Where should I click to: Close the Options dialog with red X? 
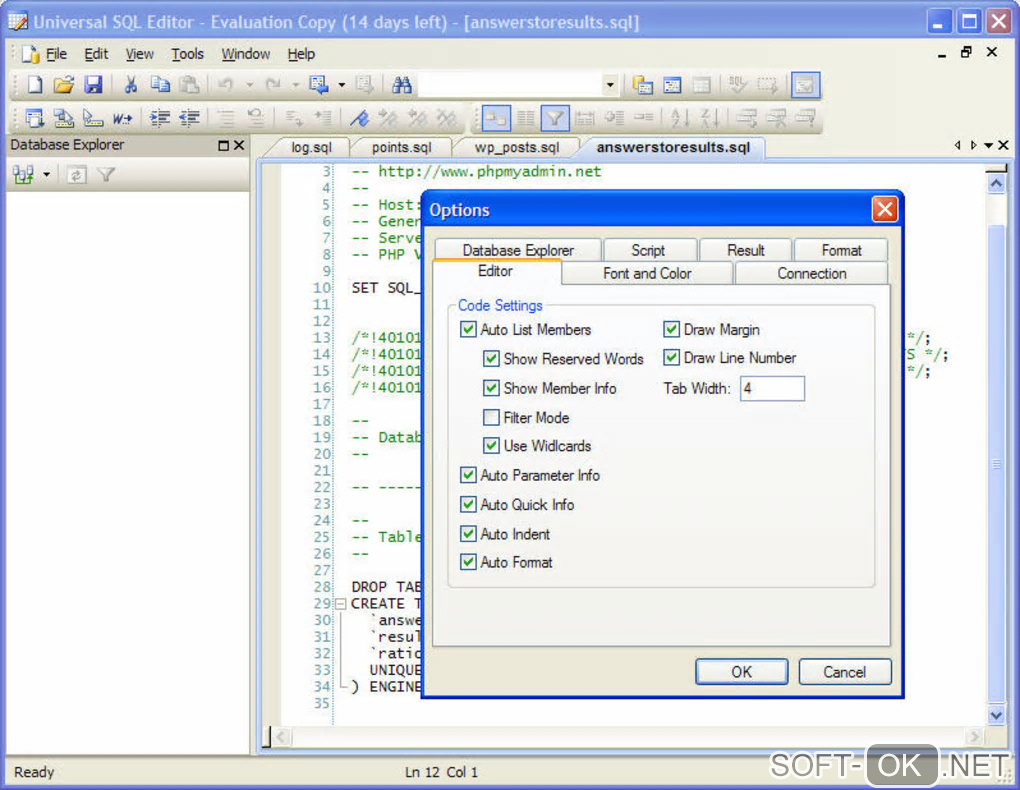click(x=885, y=210)
